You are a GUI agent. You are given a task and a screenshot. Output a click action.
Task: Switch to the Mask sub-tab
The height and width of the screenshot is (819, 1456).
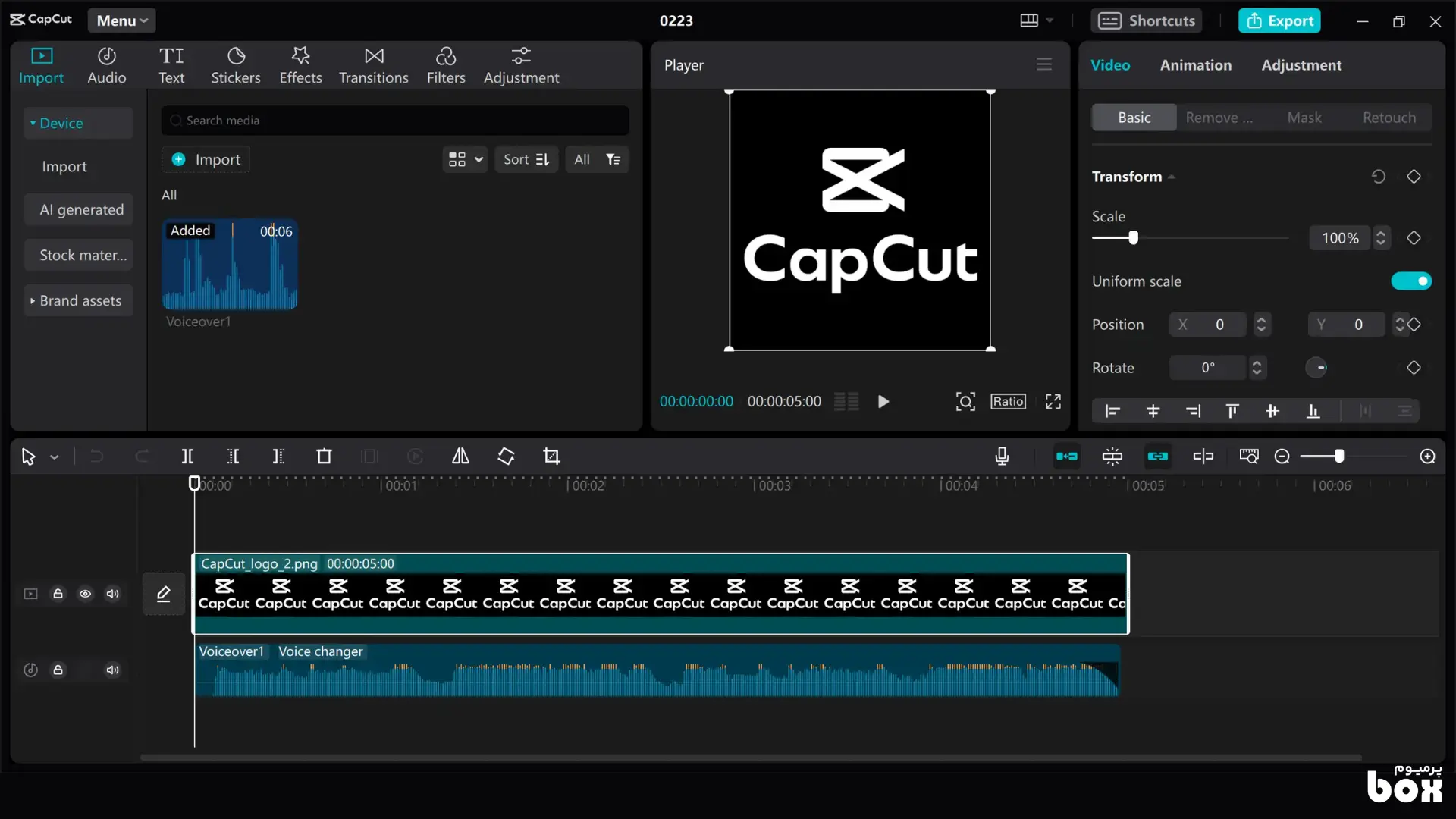coord(1304,118)
